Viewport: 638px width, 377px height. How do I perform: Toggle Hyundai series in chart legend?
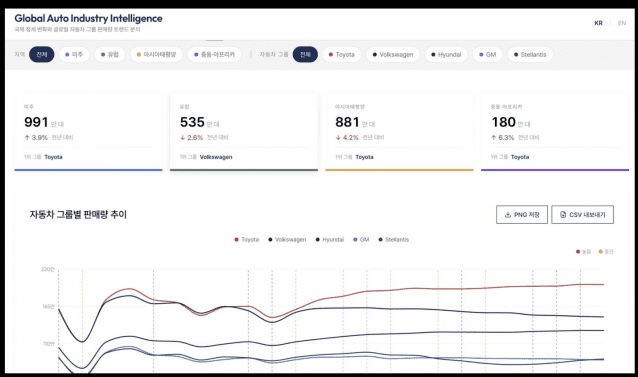click(x=330, y=240)
